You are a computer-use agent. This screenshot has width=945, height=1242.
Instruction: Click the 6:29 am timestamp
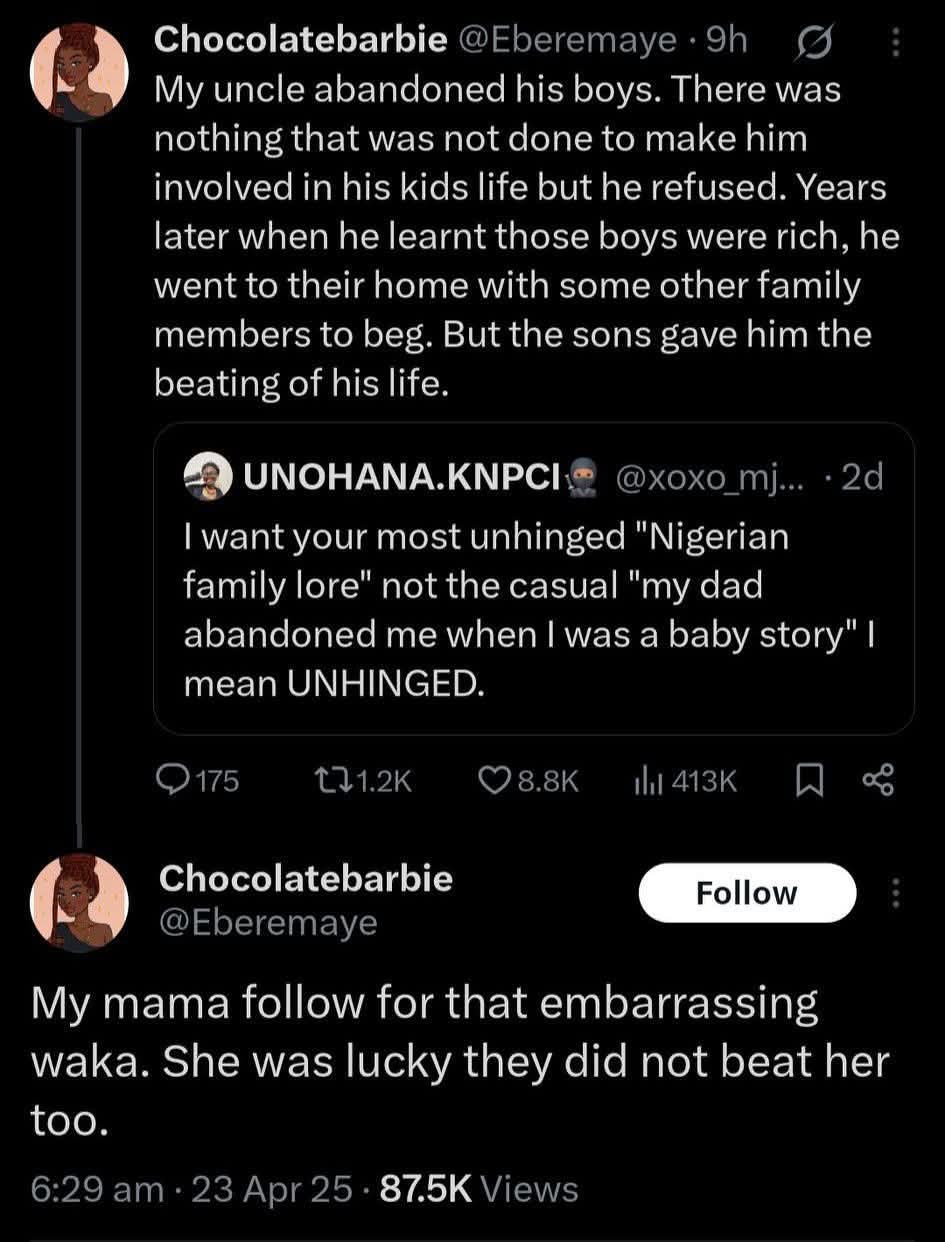(97, 1188)
